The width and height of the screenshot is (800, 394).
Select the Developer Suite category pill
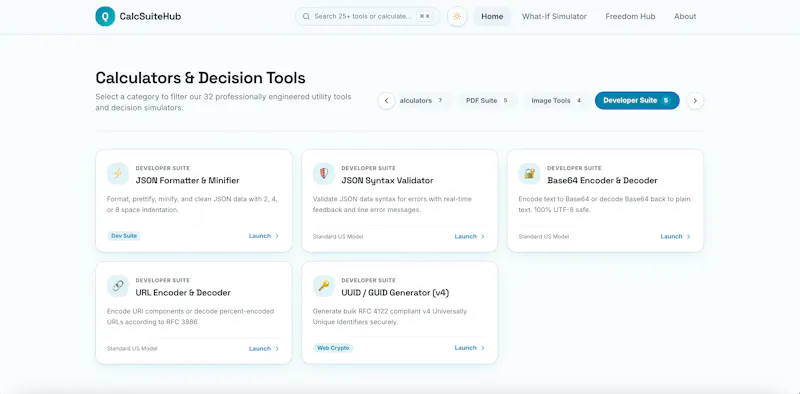click(637, 101)
